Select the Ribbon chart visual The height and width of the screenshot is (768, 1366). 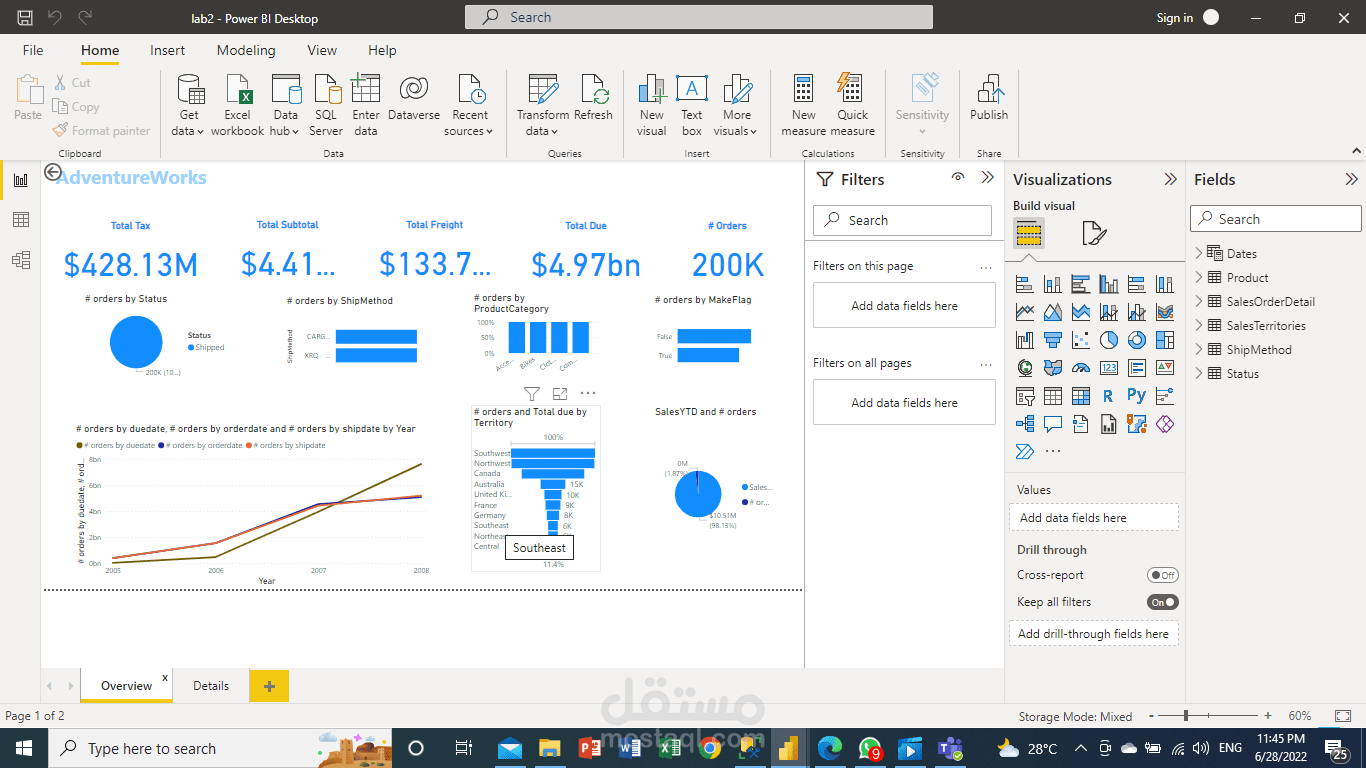[x=1165, y=312]
